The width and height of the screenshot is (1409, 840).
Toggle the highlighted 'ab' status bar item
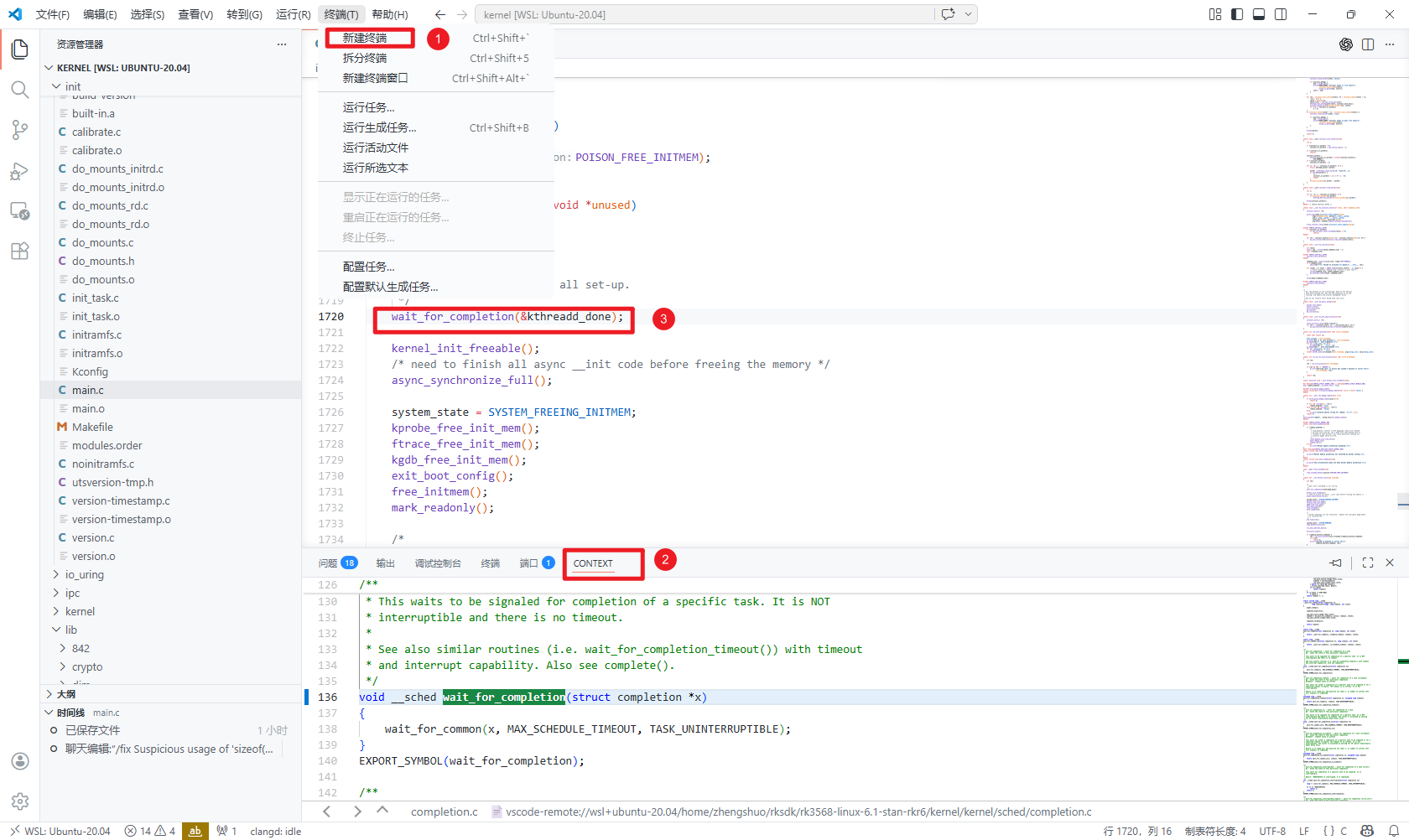195,832
